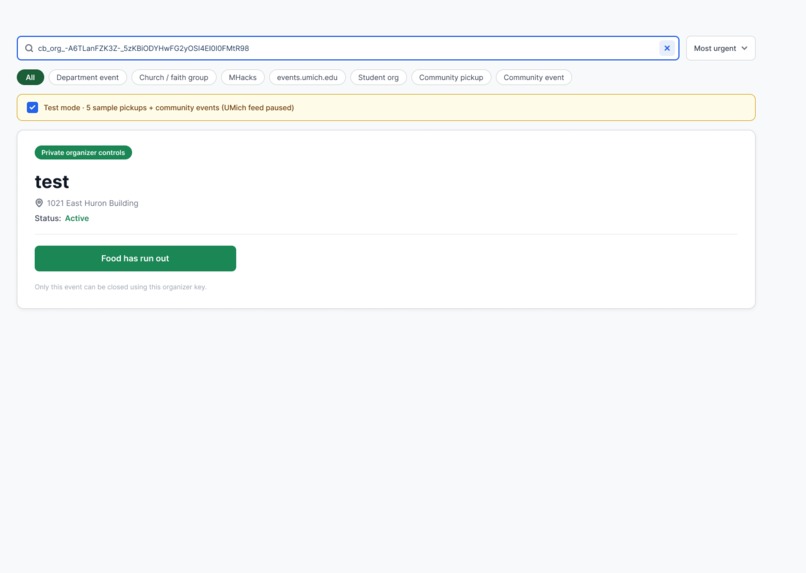Viewport: 806px width, 573px height.
Task: Uncheck the Test mode checkbox
Action: [32, 107]
